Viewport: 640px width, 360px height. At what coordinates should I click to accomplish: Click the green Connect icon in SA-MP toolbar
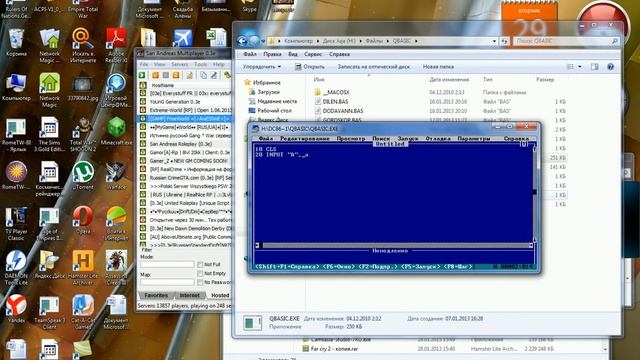(x=142, y=75)
